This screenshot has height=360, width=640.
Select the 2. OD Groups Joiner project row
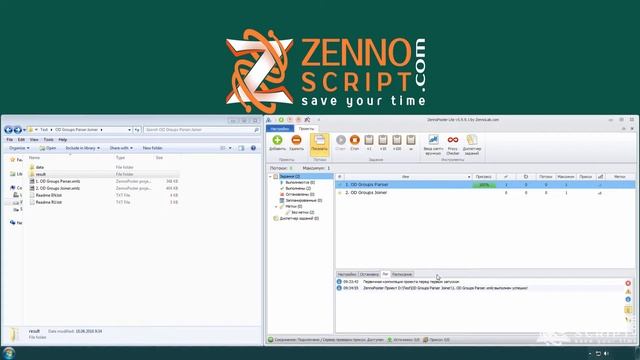(x=485, y=193)
